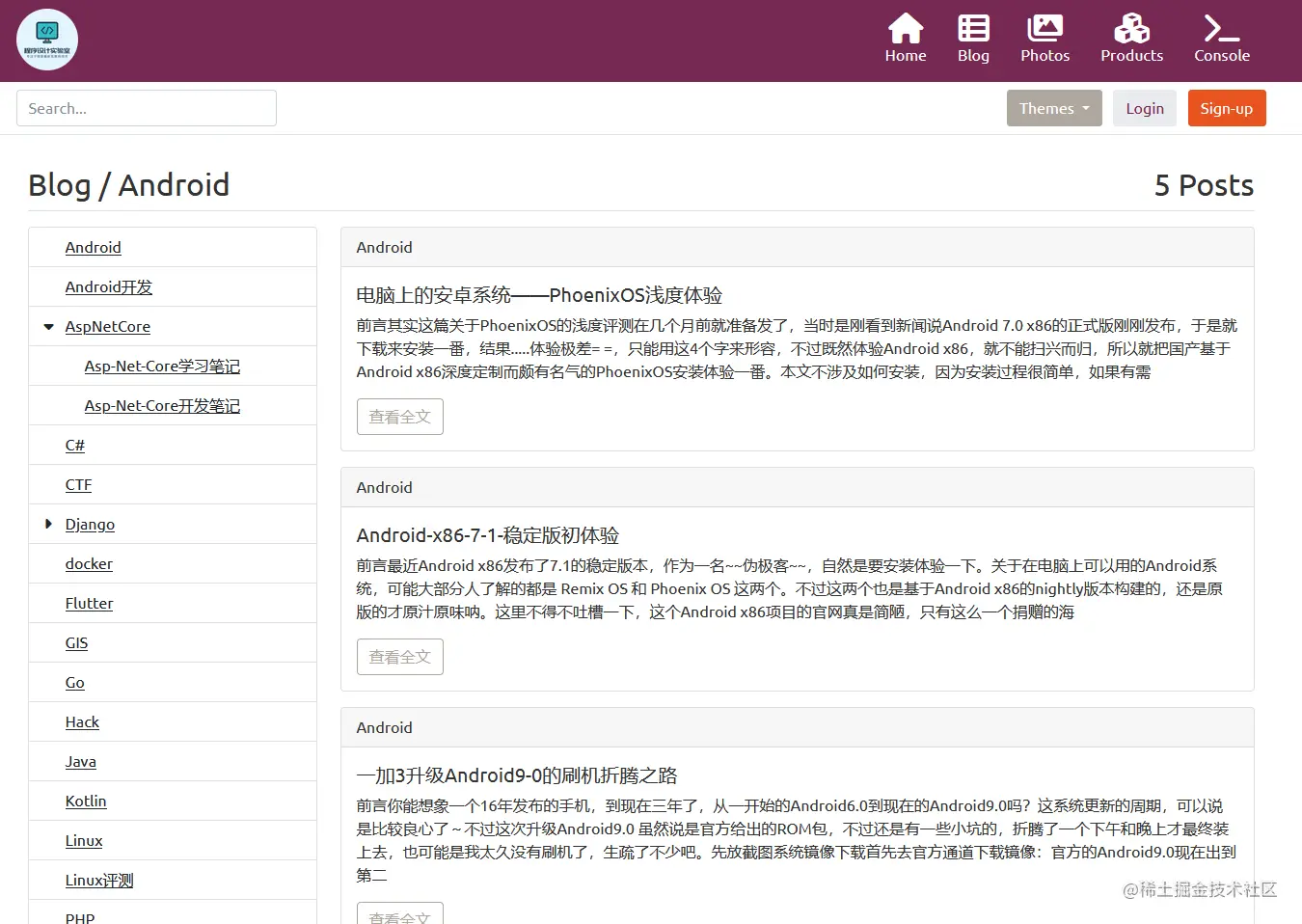
Task: Click the Login button
Action: point(1145,108)
